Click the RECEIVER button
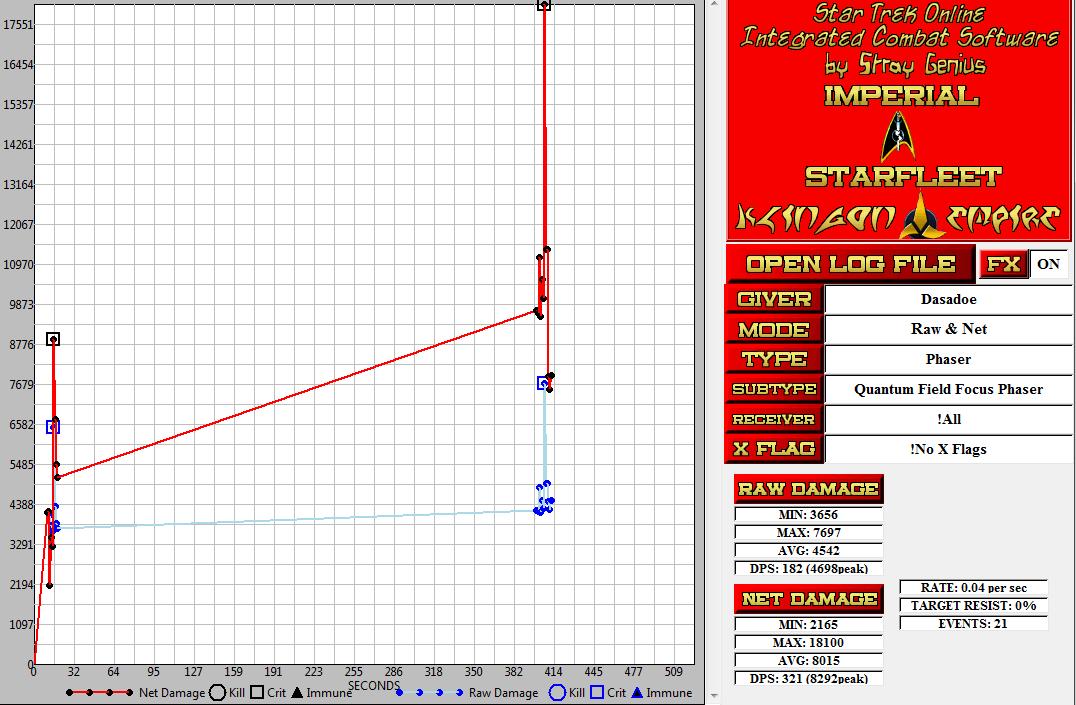The image size is (1076, 705). pos(773,419)
